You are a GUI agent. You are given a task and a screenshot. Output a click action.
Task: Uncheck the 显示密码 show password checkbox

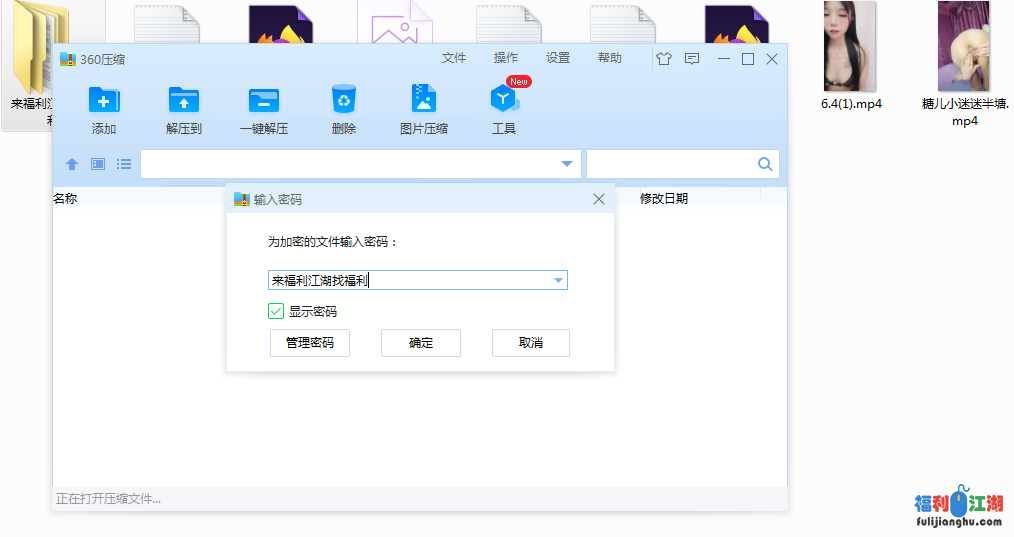[x=276, y=312]
